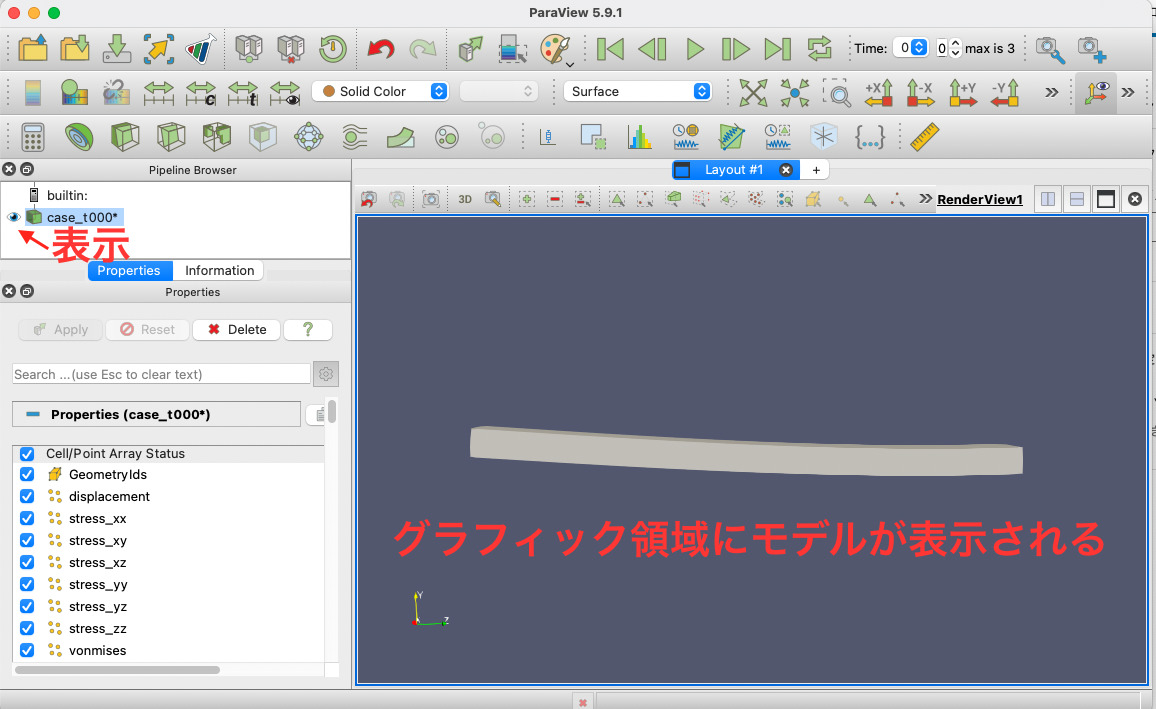The image size is (1156, 709).
Task: Open the Solid Color dropdown
Action: click(380, 90)
